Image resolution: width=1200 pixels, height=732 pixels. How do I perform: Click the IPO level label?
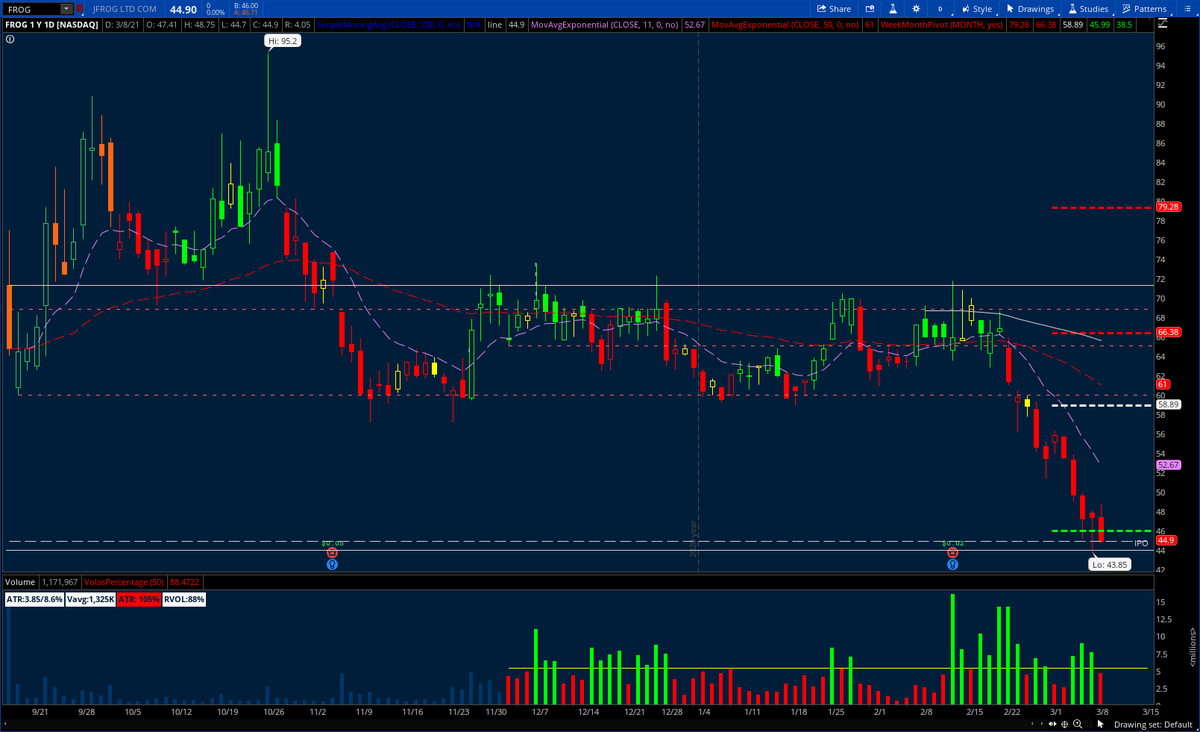click(x=1141, y=542)
